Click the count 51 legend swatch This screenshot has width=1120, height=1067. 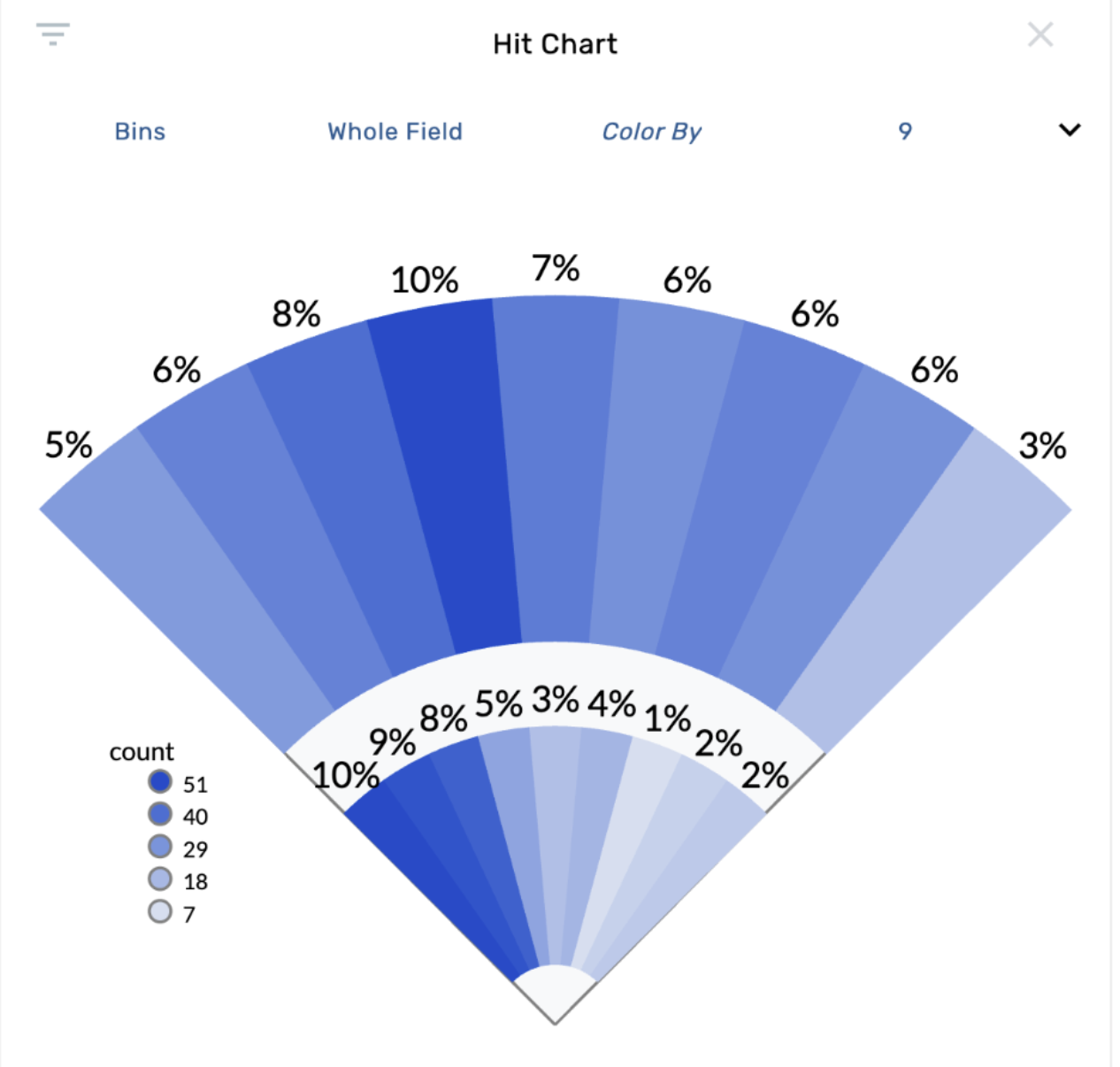click(160, 782)
